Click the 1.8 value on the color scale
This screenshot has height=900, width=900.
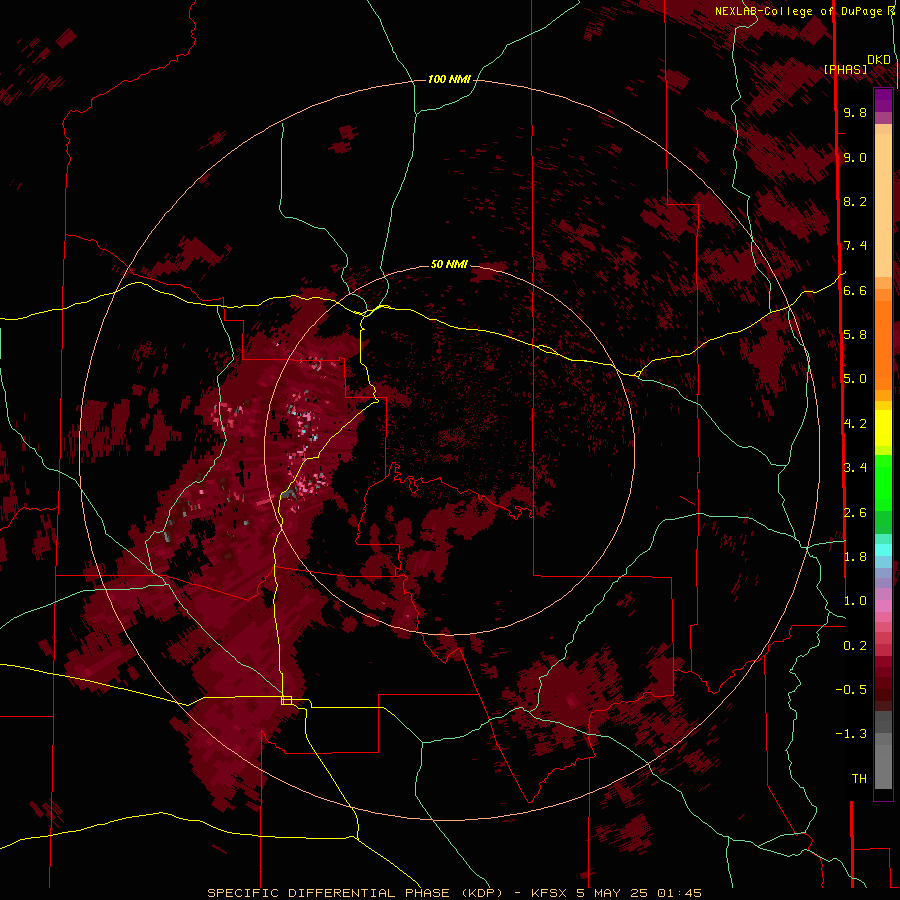(x=855, y=557)
